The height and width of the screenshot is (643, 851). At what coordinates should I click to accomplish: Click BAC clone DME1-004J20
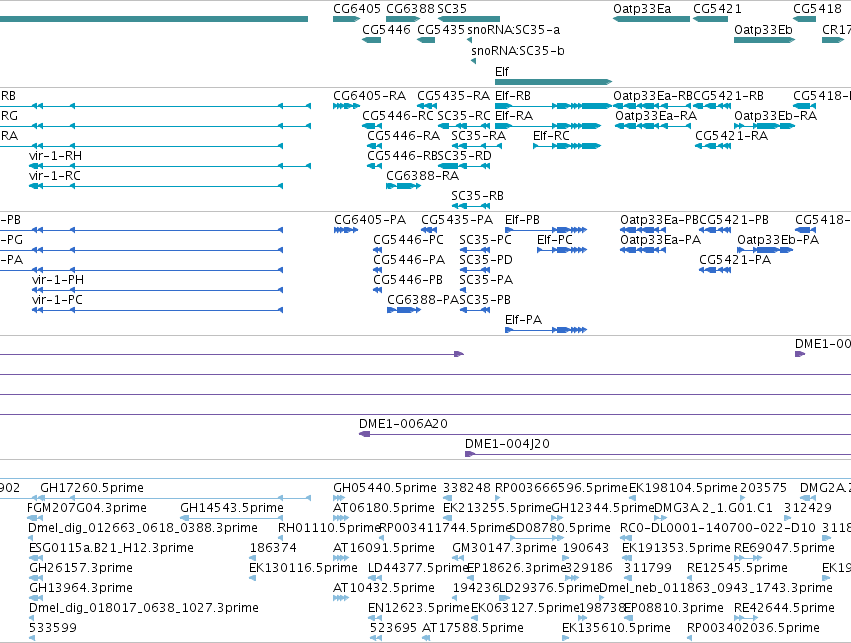click(507, 444)
